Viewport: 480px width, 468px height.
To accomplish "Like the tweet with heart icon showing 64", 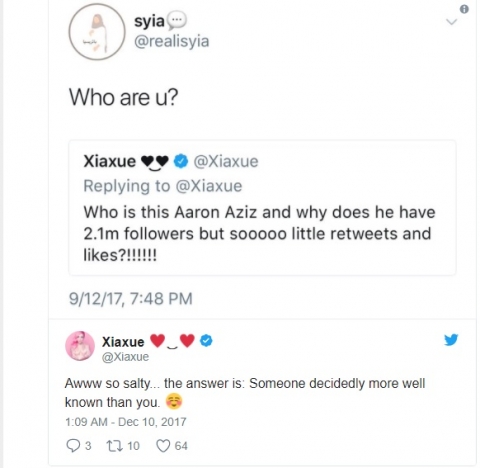I will (x=163, y=446).
